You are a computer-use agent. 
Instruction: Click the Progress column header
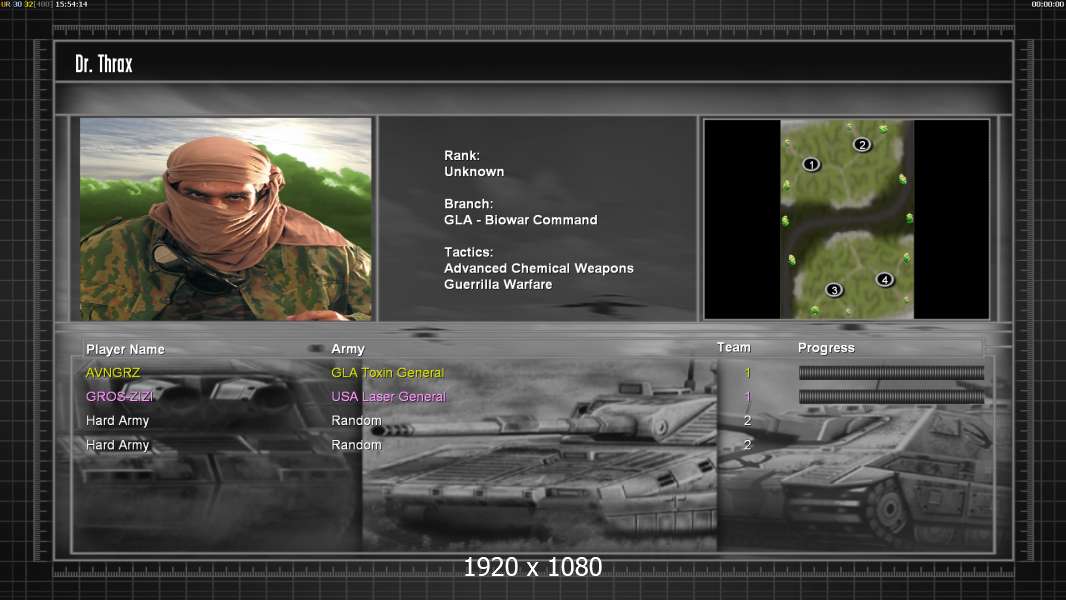[826, 348]
